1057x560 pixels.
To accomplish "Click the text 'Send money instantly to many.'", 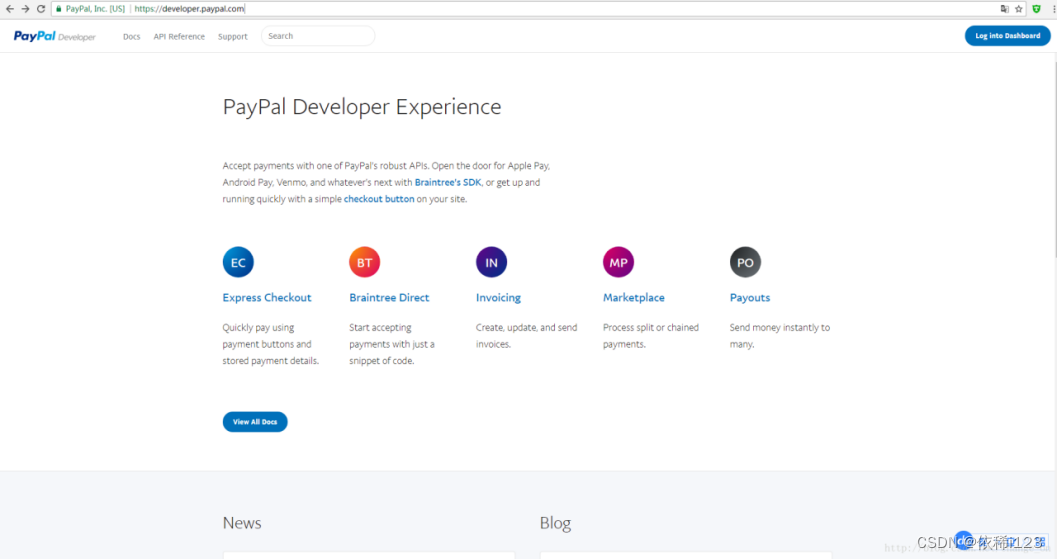I will pos(780,336).
